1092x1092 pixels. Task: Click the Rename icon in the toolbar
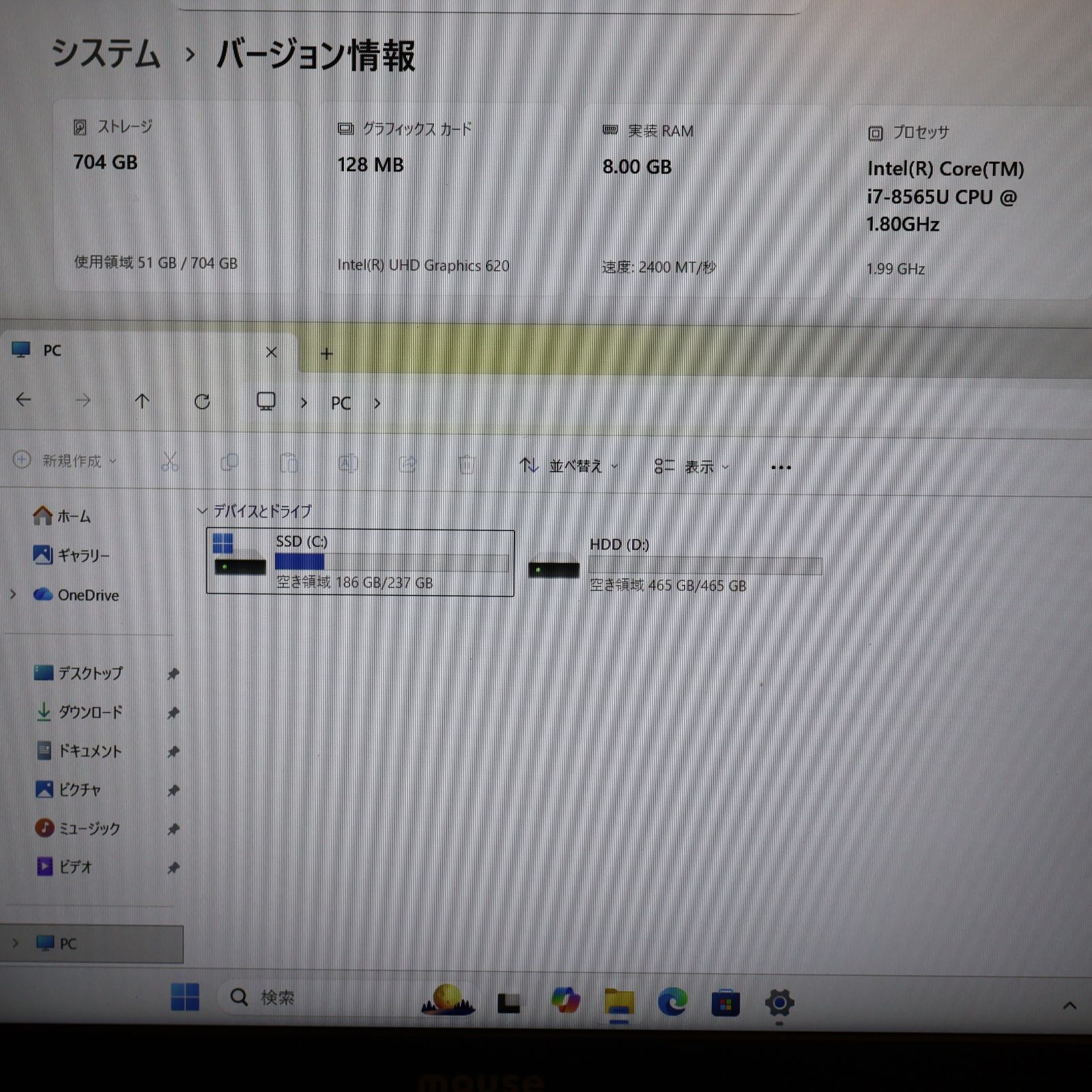(x=349, y=463)
